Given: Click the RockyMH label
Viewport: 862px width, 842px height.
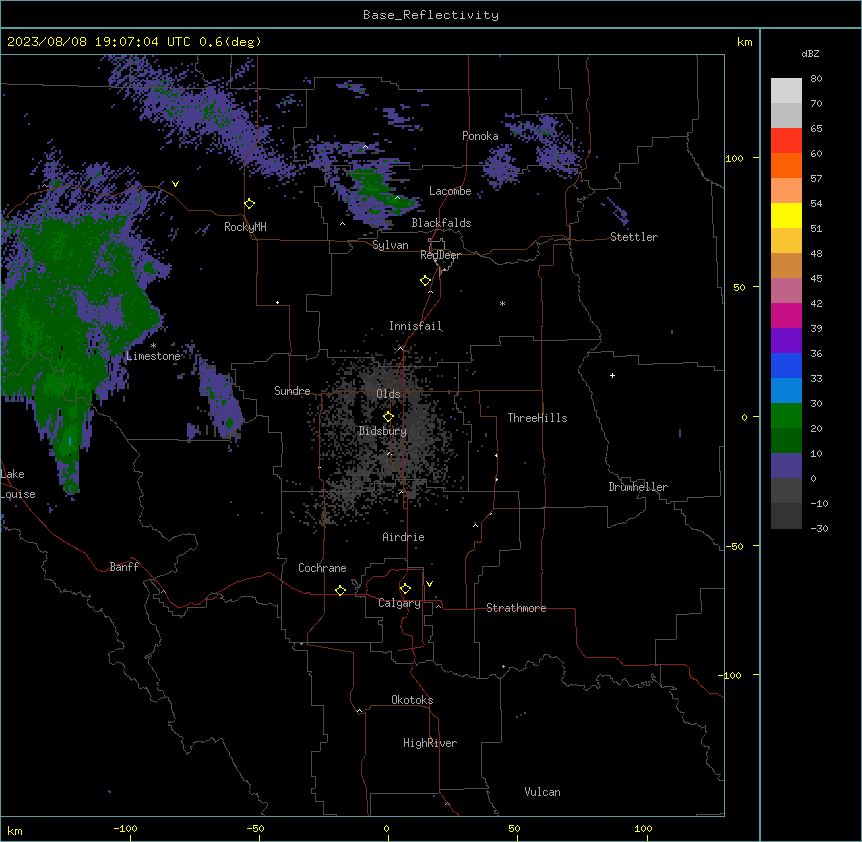Looking at the screenshot, I should (x=245, y=227).
